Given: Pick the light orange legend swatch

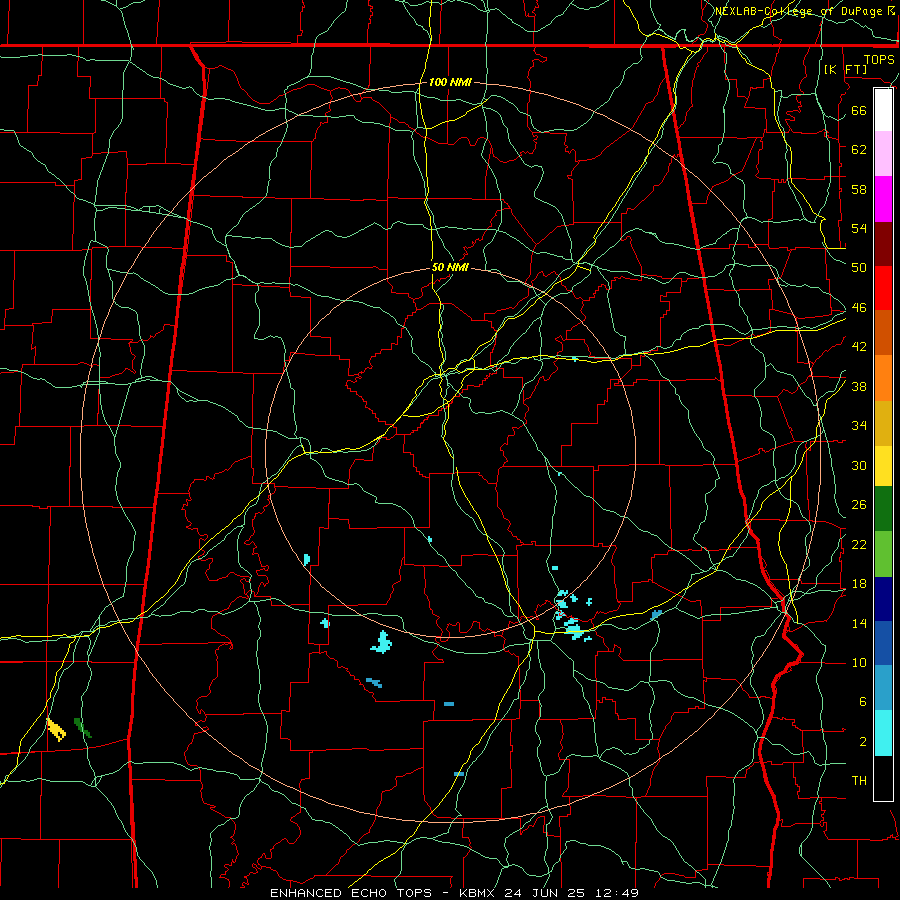Looking at the screenshot, I should click(883, 378).
